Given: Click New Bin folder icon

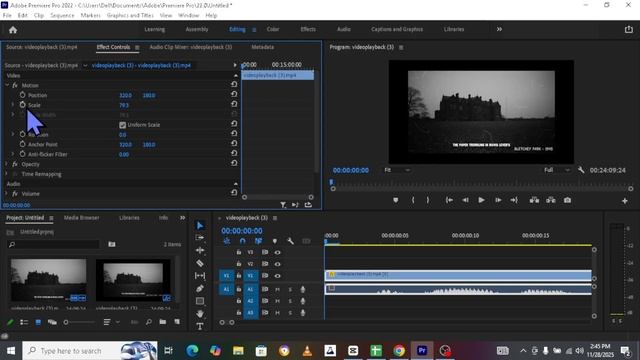Looking at the screenshot, I should (162, 322).
